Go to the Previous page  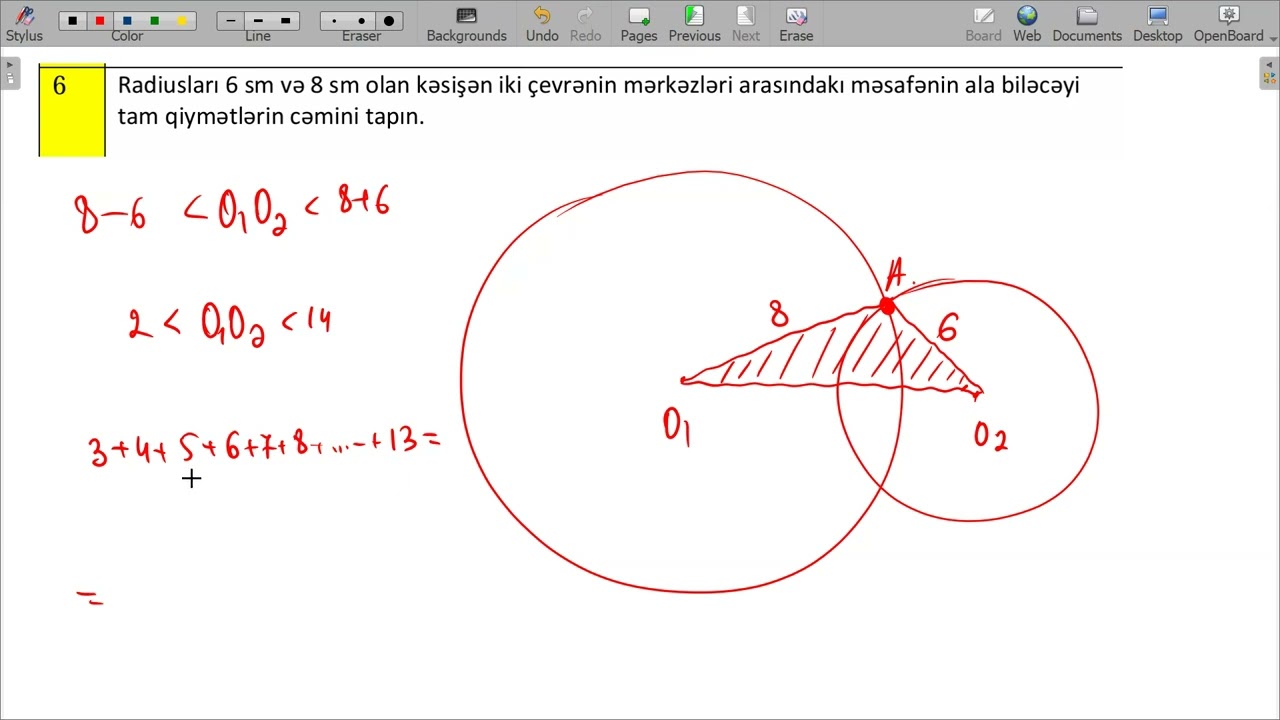(x=694, y=24)
